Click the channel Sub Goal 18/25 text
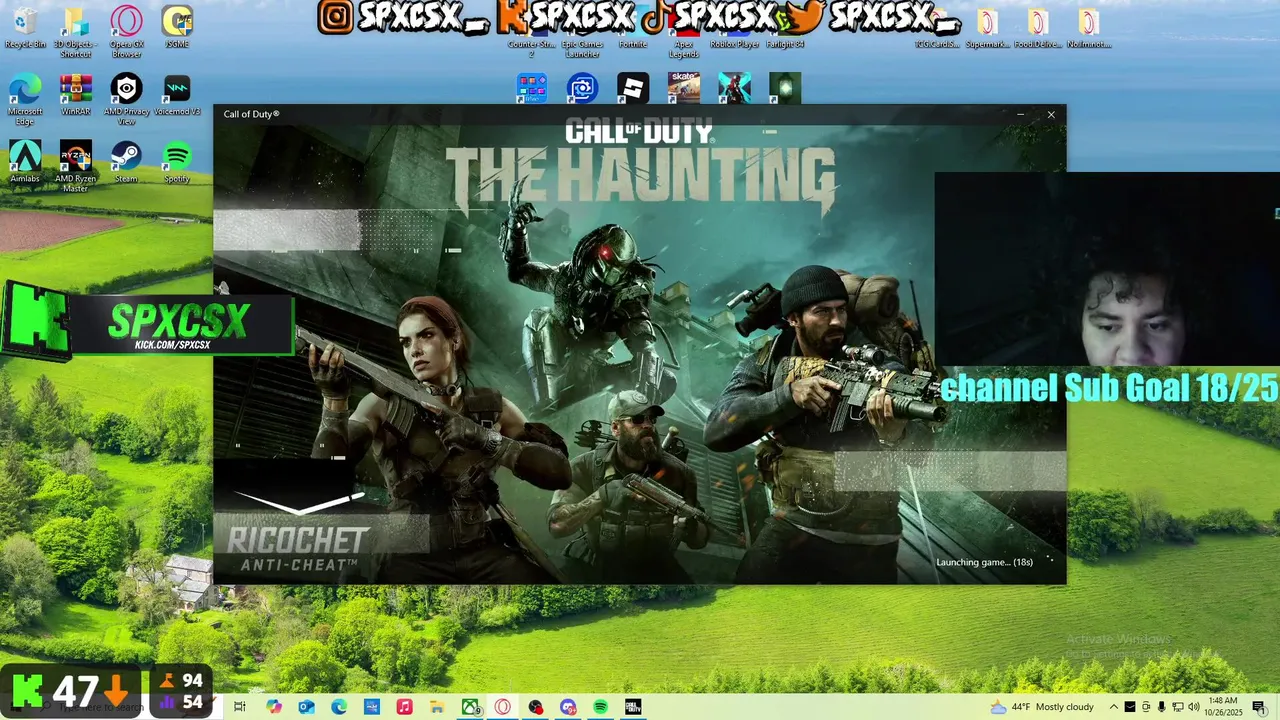Image resolution: width=1280 pixels, height=720 pixels. click(x=1109, y=387)
